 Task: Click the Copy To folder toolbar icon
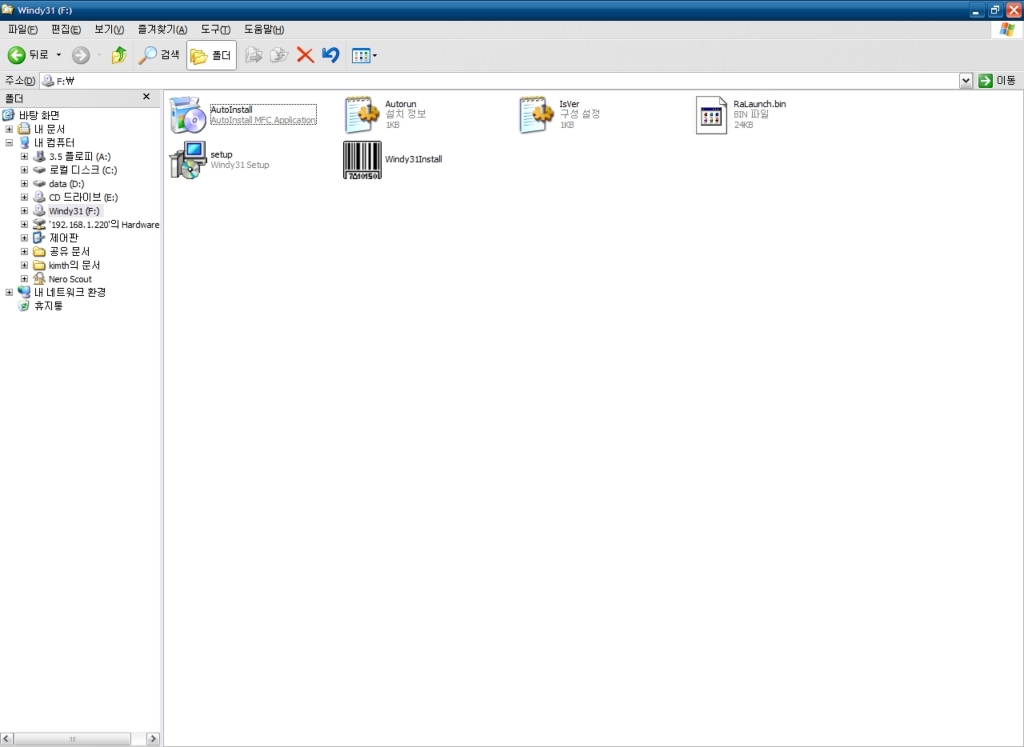pyautogui.click(x=279, y=56)
